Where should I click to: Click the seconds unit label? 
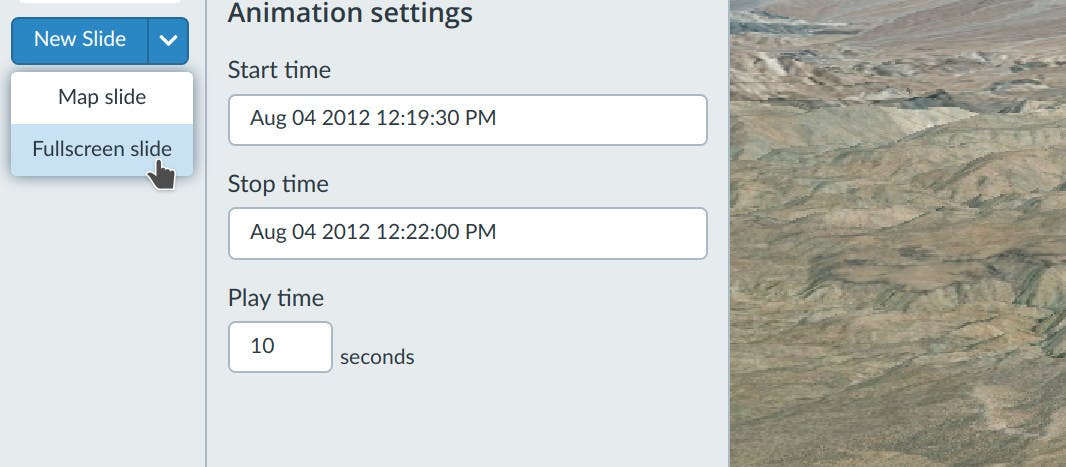click(x=377, y=357)
